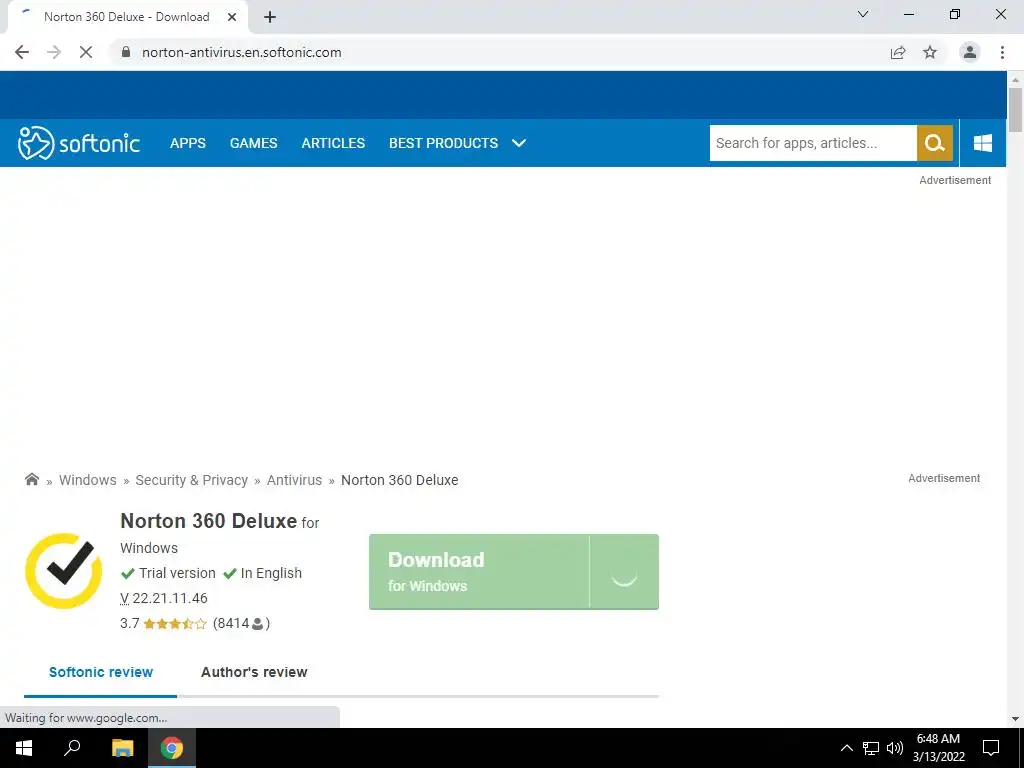Screen dimensions: 1024x768
Task: Open the GAMES menu
Action: (x=253, y=143)
